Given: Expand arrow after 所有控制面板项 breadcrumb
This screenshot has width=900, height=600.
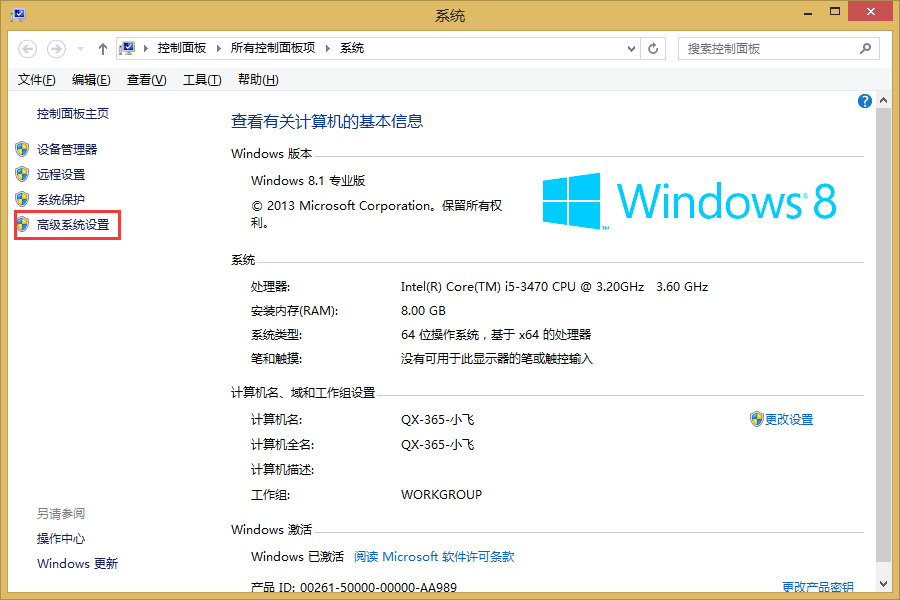Looking at the screenshot, I should [328, 49].
